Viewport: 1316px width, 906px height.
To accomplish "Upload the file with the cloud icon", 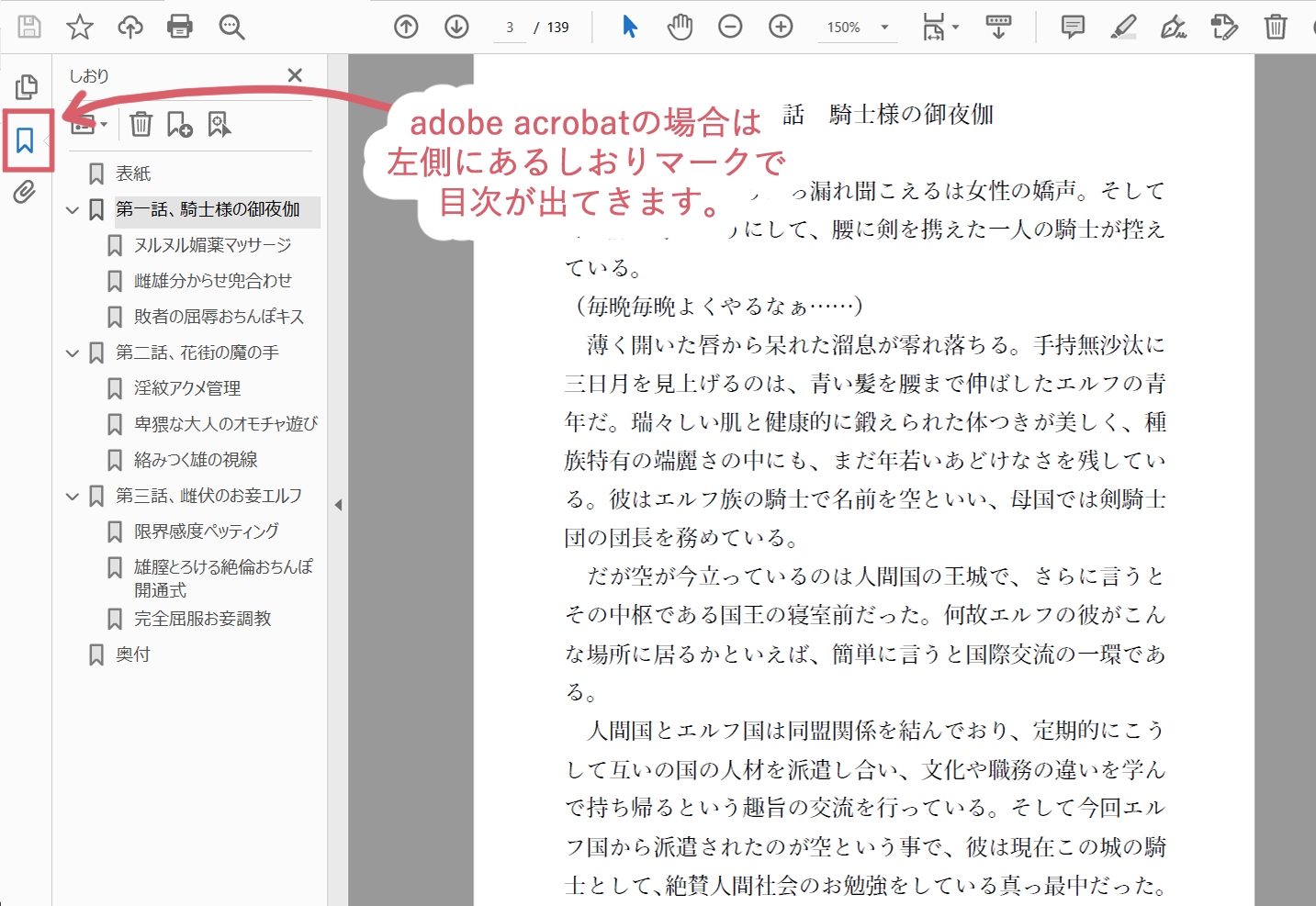I will 130,27.
